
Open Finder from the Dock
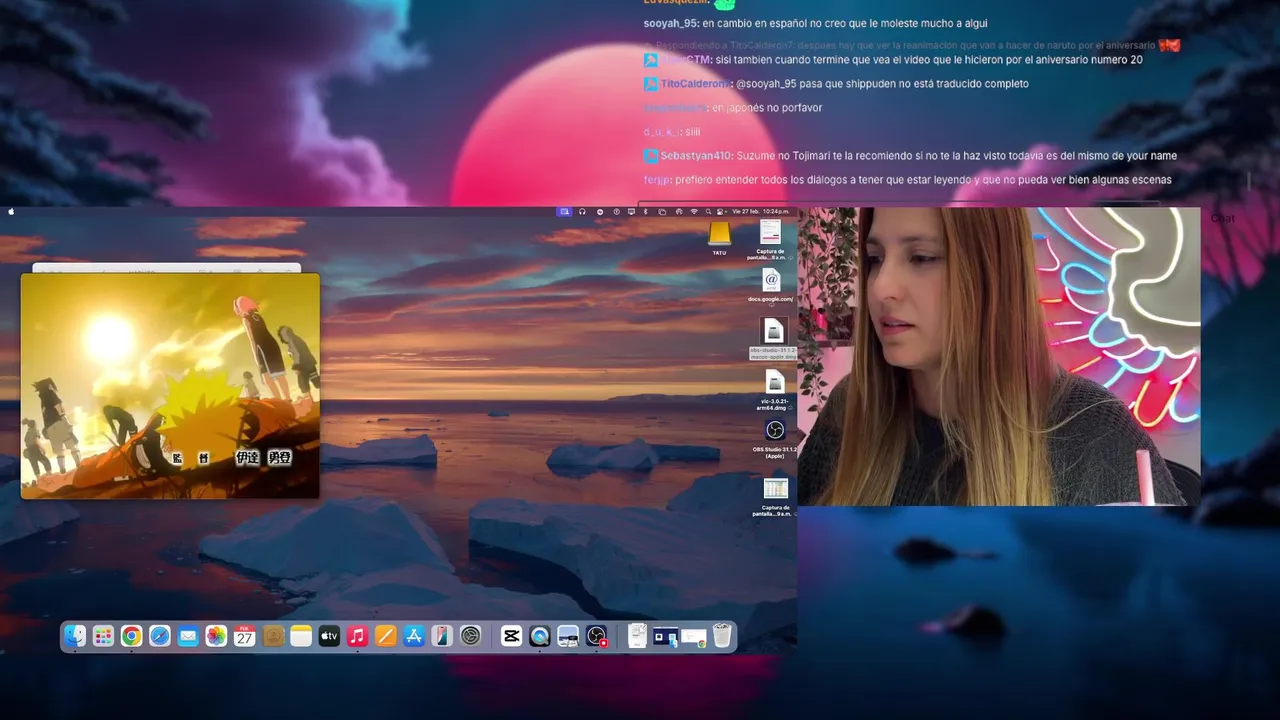click(x=75, y=636)
